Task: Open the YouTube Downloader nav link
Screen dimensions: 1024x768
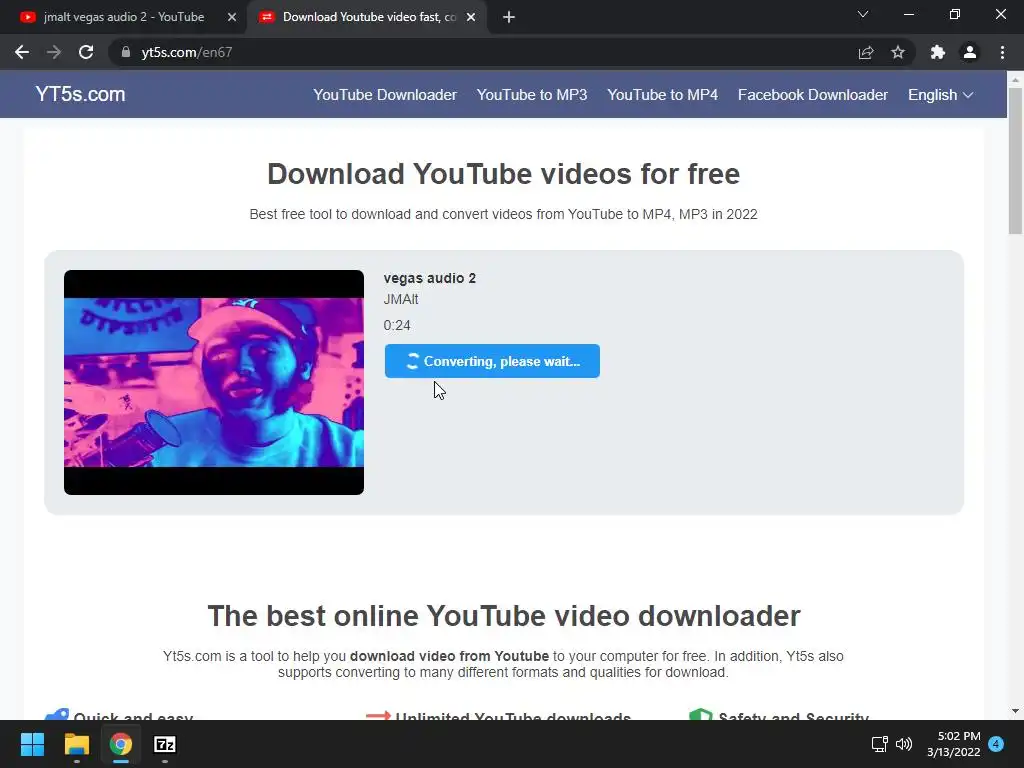Action: click(x=385, y=95)
